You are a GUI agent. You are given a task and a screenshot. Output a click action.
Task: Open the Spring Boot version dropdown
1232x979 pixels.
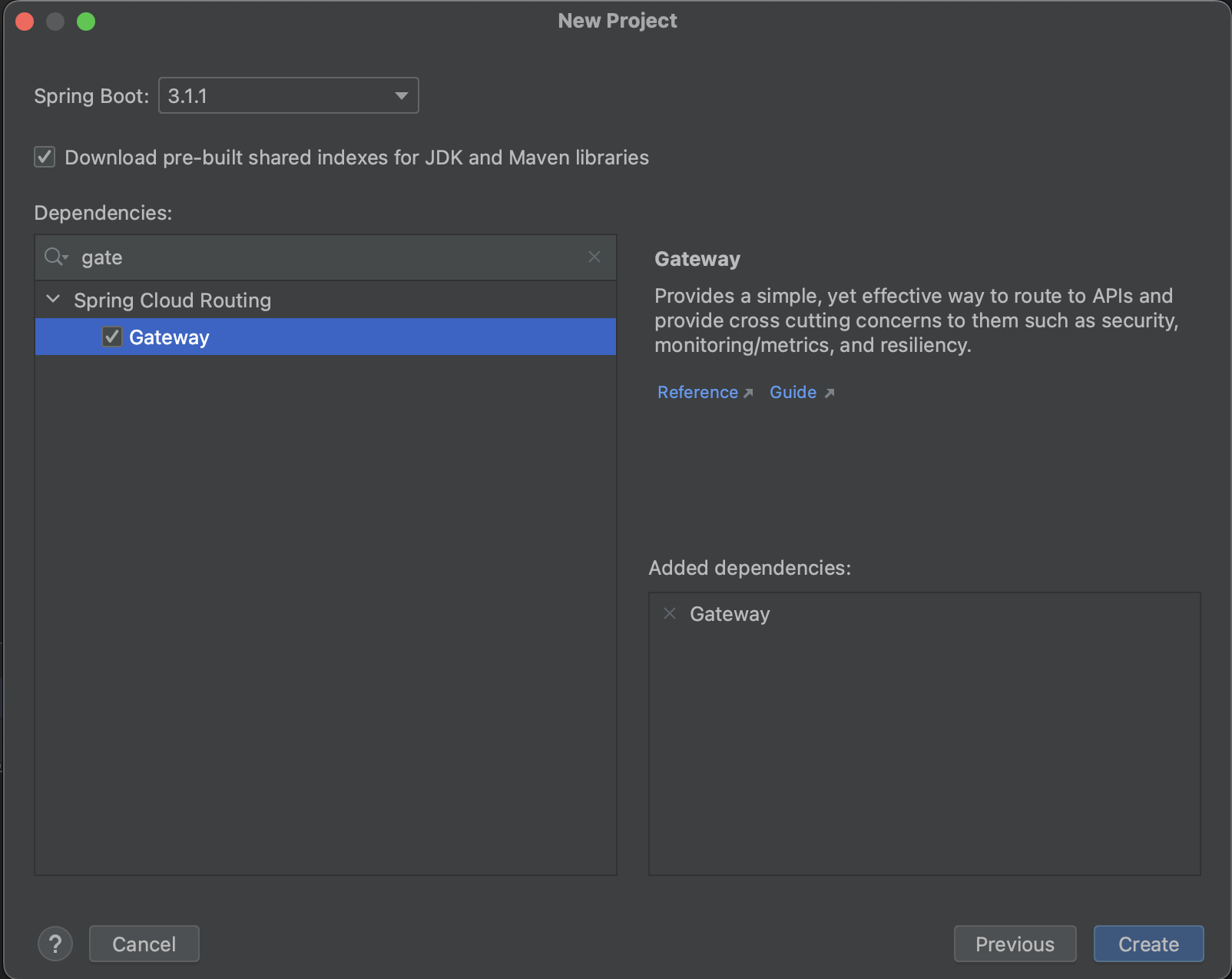(288, 95)
